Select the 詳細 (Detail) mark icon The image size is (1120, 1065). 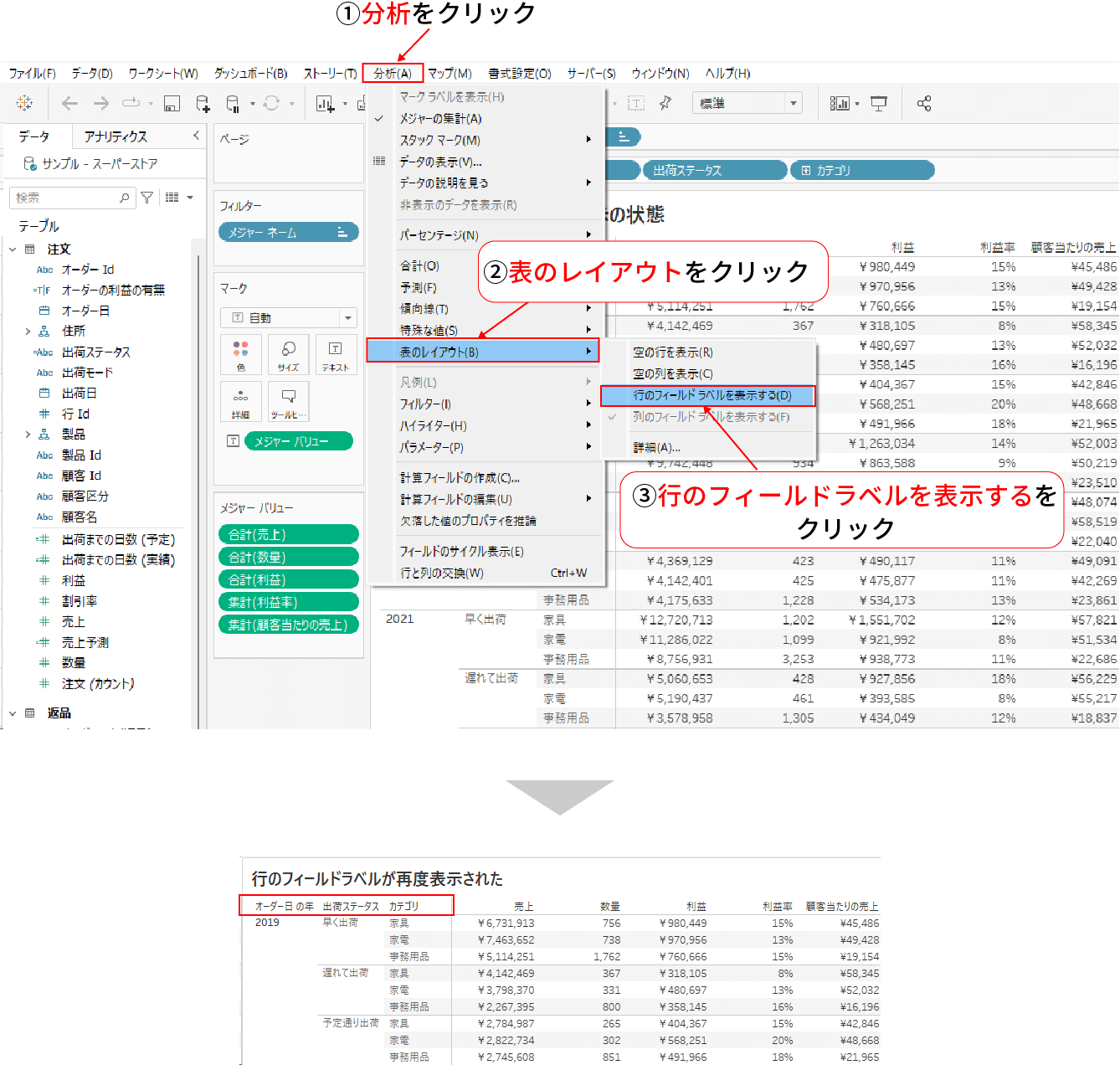(240, 402)
